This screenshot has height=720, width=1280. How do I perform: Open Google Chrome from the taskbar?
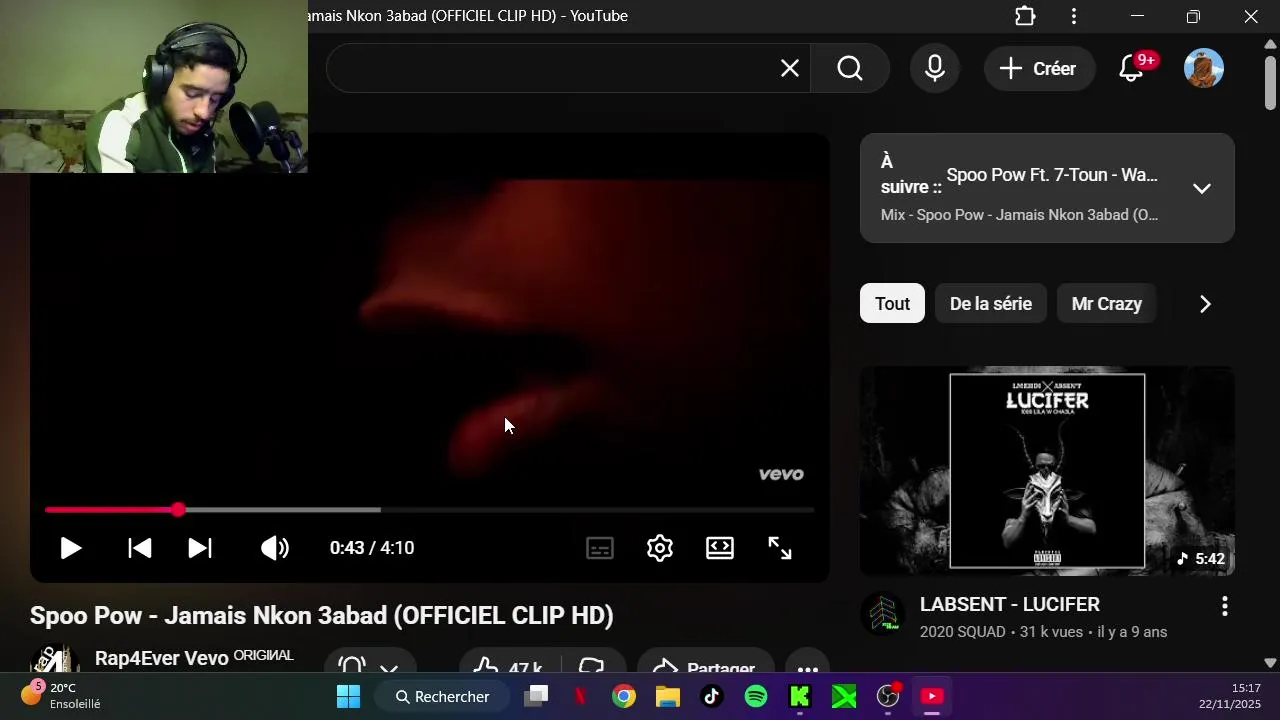pyautogui.click(x=624, y=696)
